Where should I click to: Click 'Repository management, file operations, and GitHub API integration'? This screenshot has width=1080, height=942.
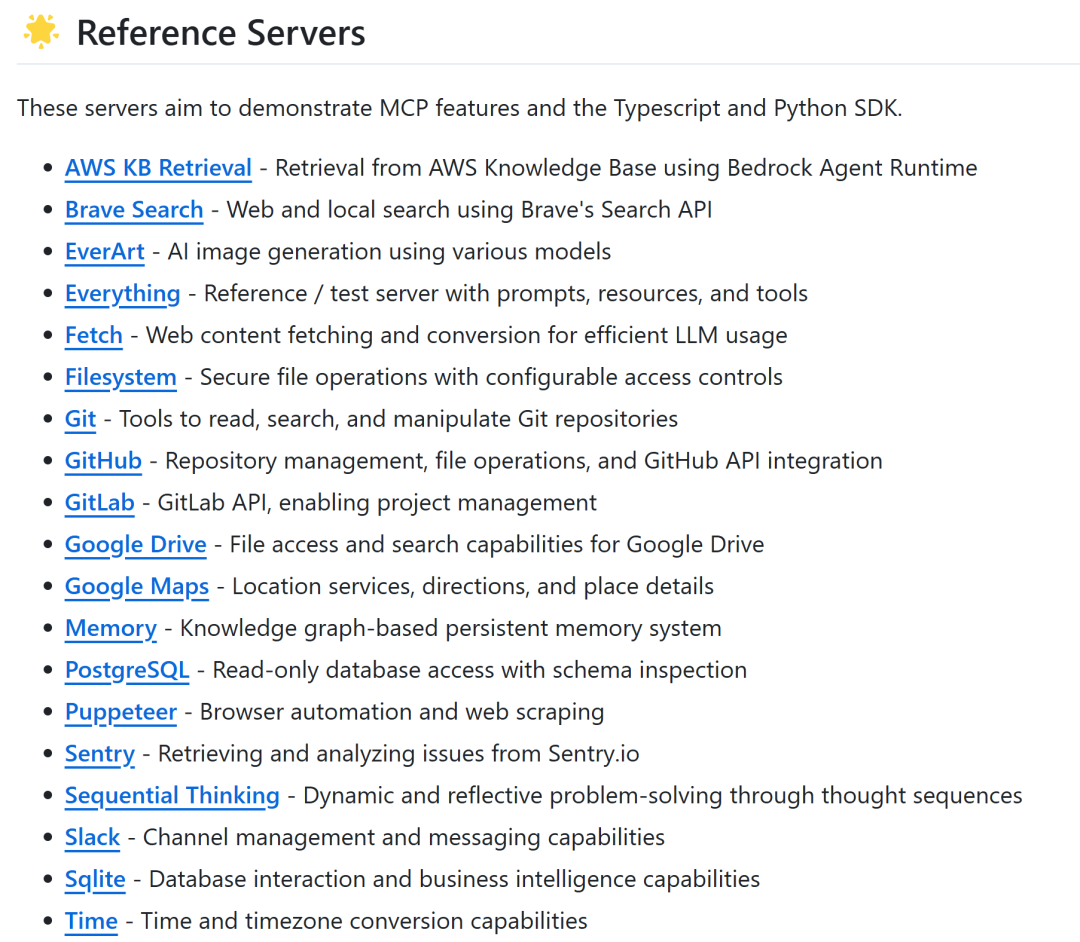click(523, 461)
